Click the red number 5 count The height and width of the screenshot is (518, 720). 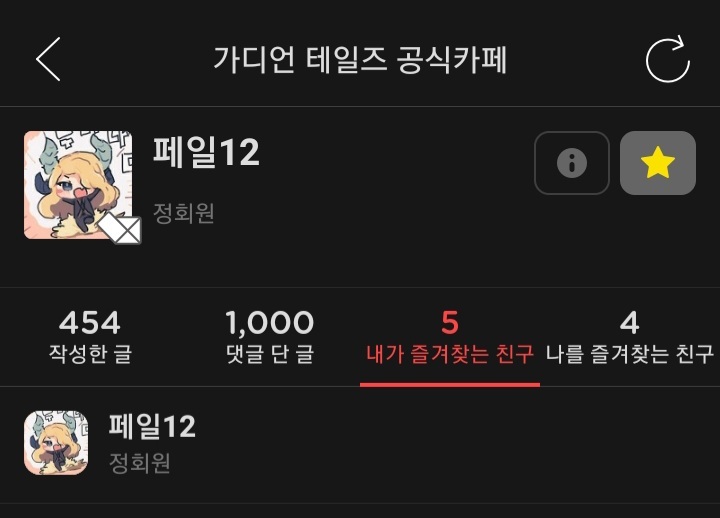pyautogui.click(x=450, y=322)
